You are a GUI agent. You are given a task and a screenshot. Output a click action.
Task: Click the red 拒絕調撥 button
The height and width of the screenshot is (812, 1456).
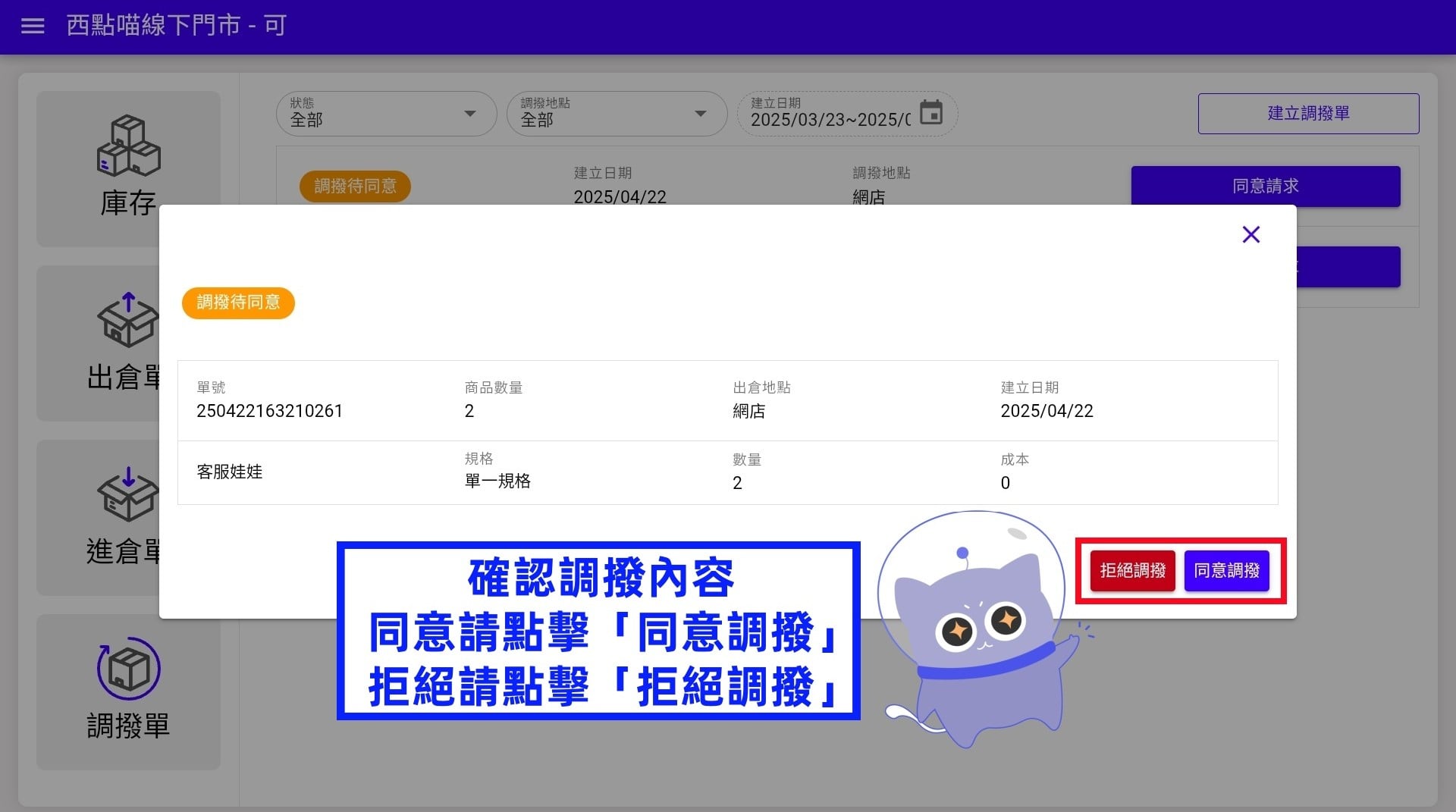click(1132, 570)
